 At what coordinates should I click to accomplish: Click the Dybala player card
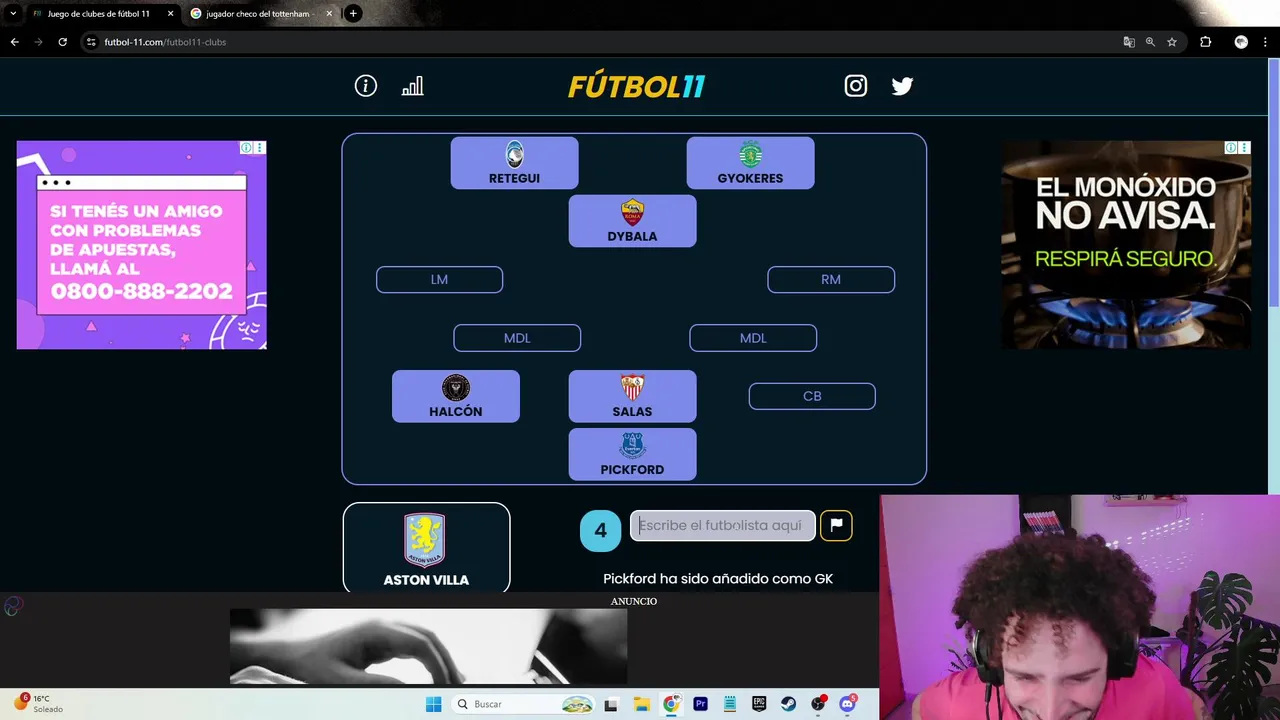[x=632, y=221]
